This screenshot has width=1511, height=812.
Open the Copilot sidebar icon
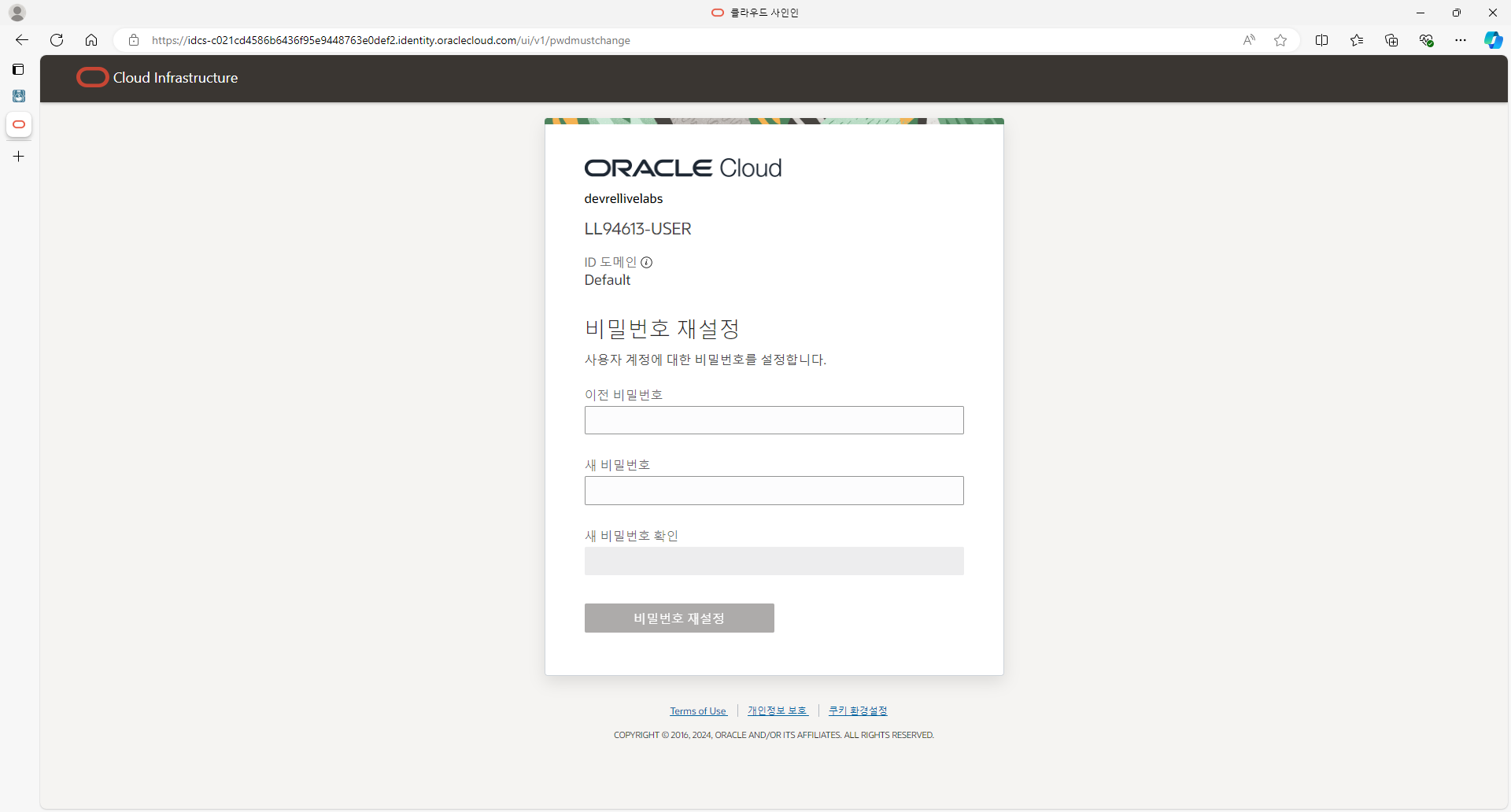[x=1493, y=40]
